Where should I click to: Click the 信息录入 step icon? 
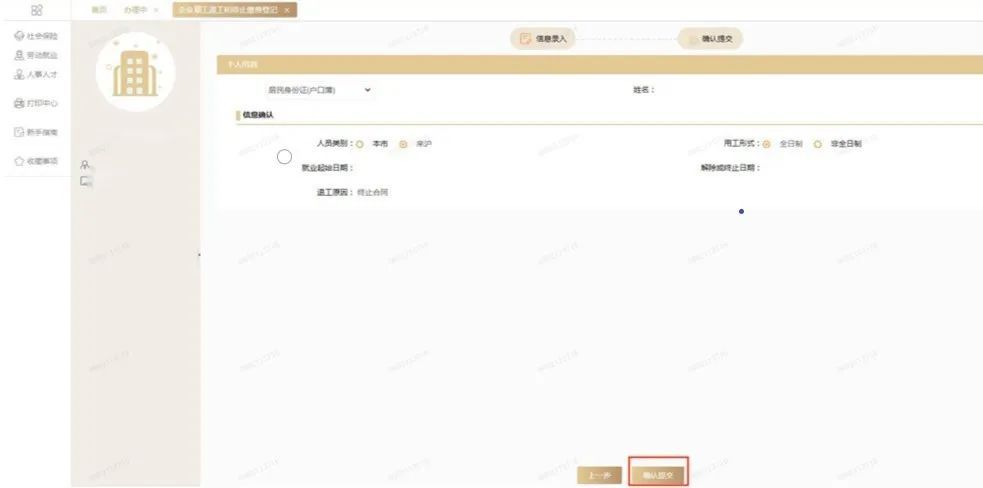point(525,39)
